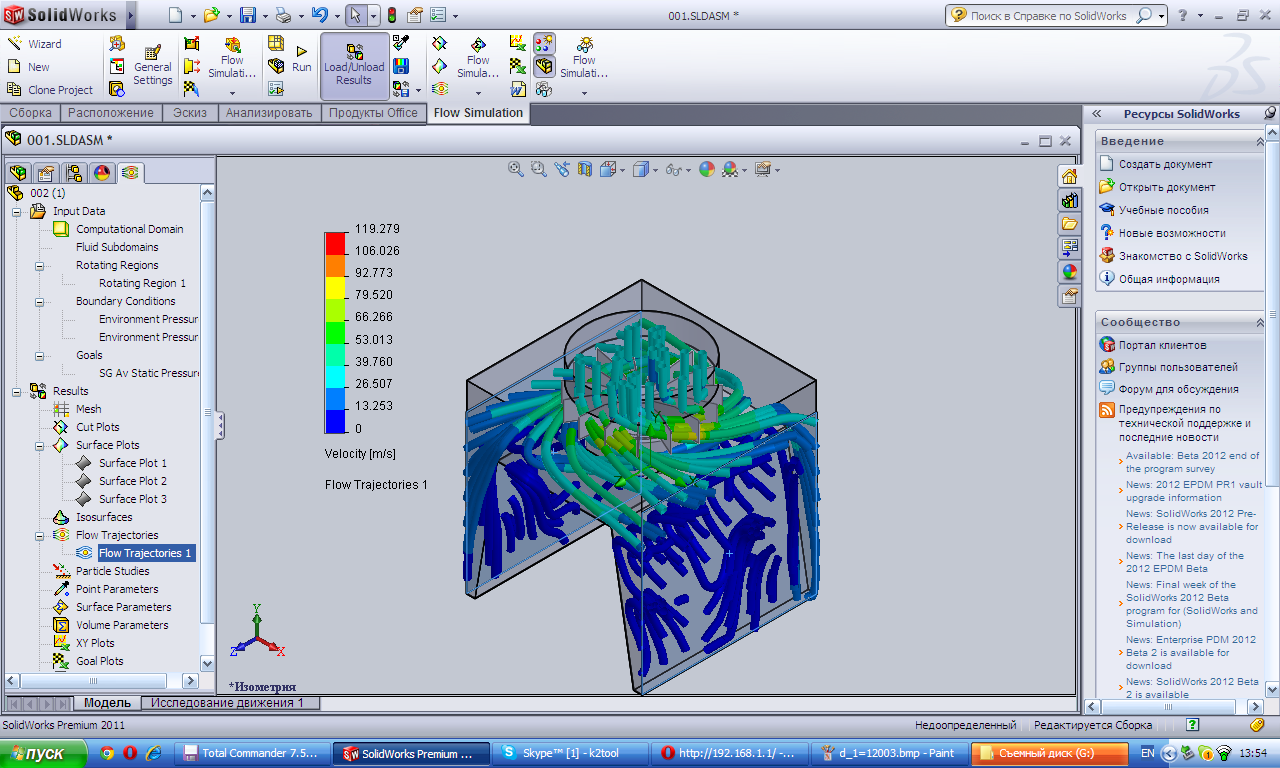Image resolution: width=1280 pixels, height=768 pixels.
Task: Select the Исследование движения 1 tab
Action: coord(227,703)
